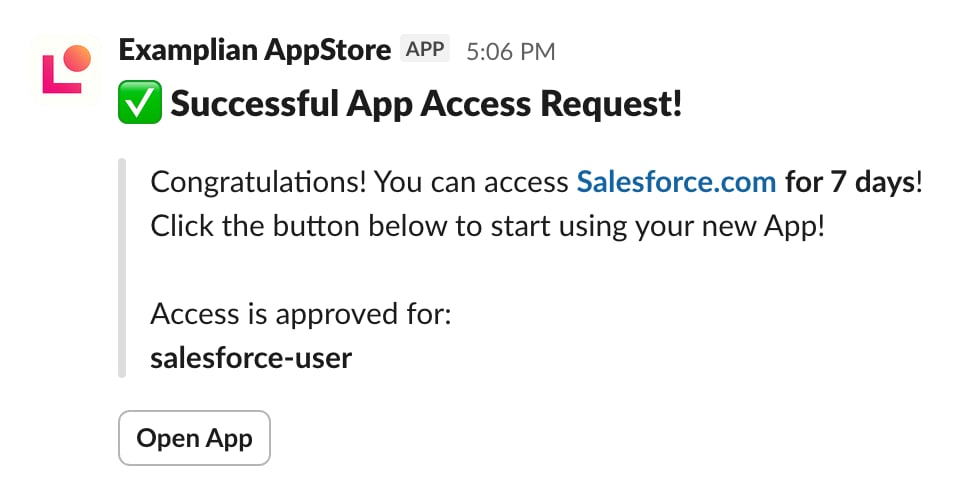Image resolution: width=976 pixels, height=482 pixels.
Task: Click the bold 'for 7 days' text
Action: pos(850,182)
